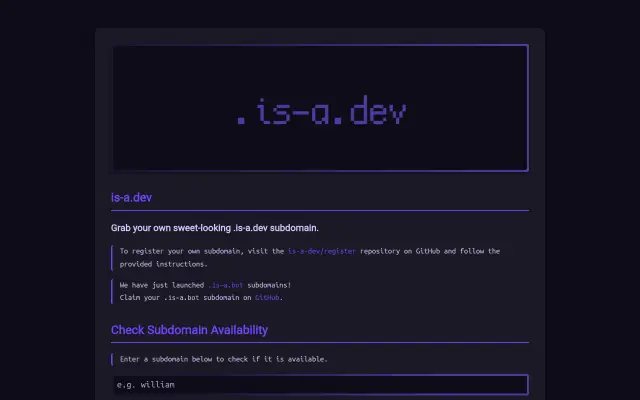Open the is-a-dev/register repository link

click(x=322, y=251)
